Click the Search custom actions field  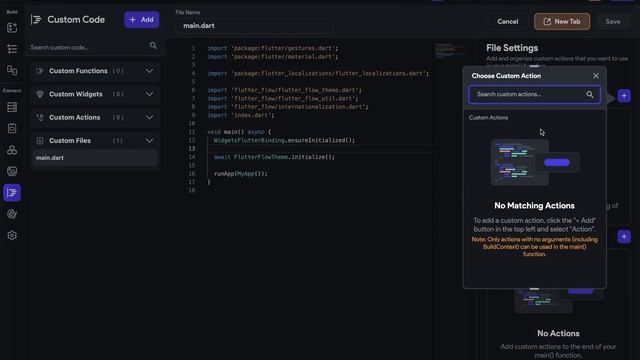[x=534, y=95]
